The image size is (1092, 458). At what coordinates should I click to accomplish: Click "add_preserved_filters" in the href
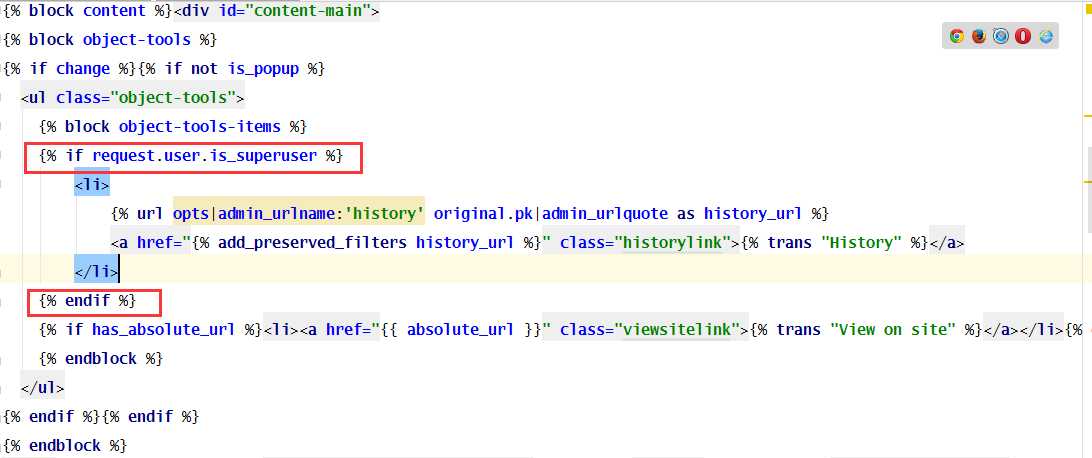tap(312, 243)
